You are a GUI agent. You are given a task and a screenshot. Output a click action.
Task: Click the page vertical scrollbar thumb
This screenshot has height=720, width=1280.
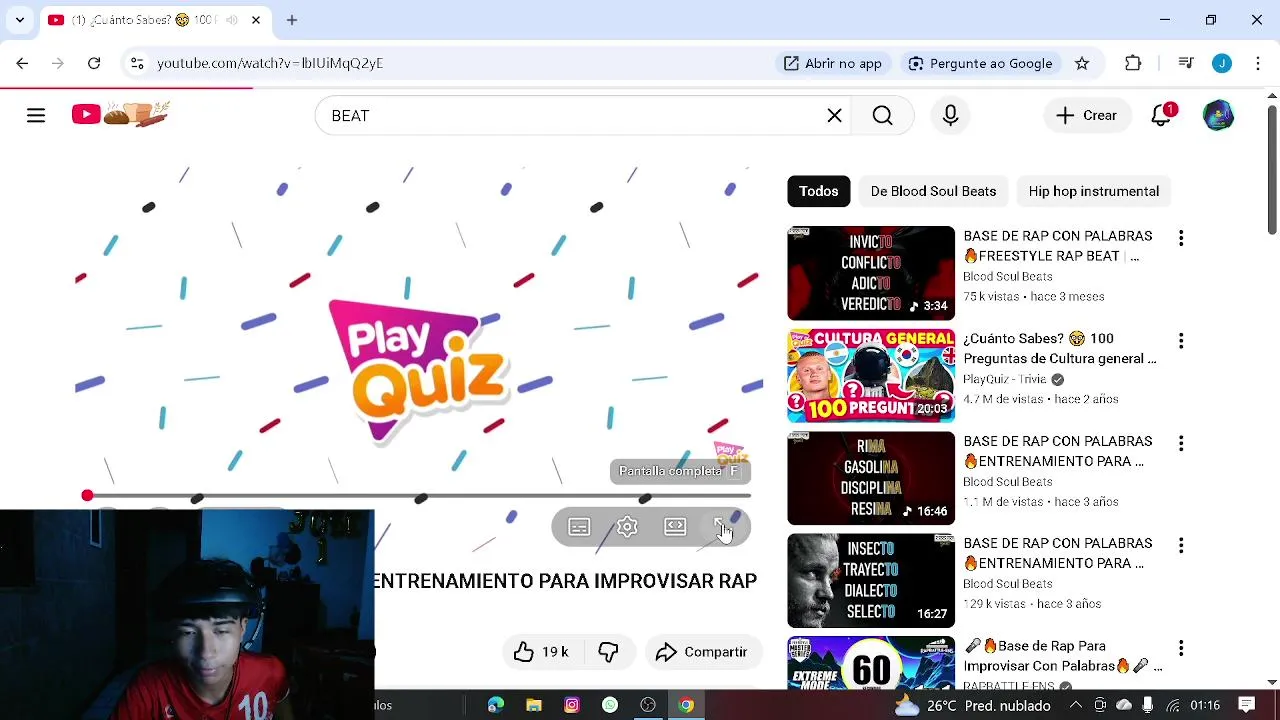pyautogui.click(x=1272, y=170)
